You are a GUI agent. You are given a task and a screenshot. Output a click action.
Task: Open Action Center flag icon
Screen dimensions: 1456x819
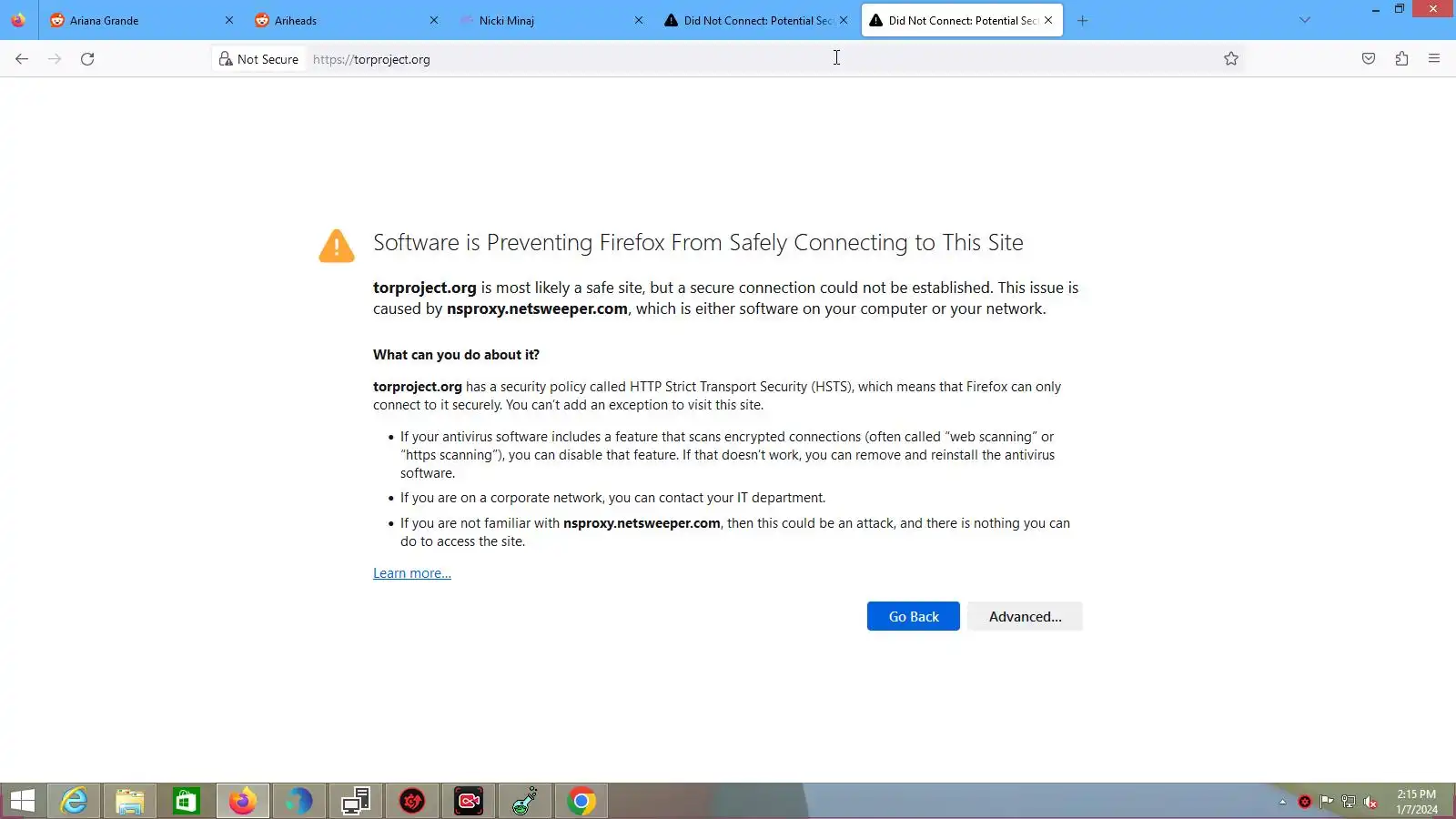[x=1327, y=802]
